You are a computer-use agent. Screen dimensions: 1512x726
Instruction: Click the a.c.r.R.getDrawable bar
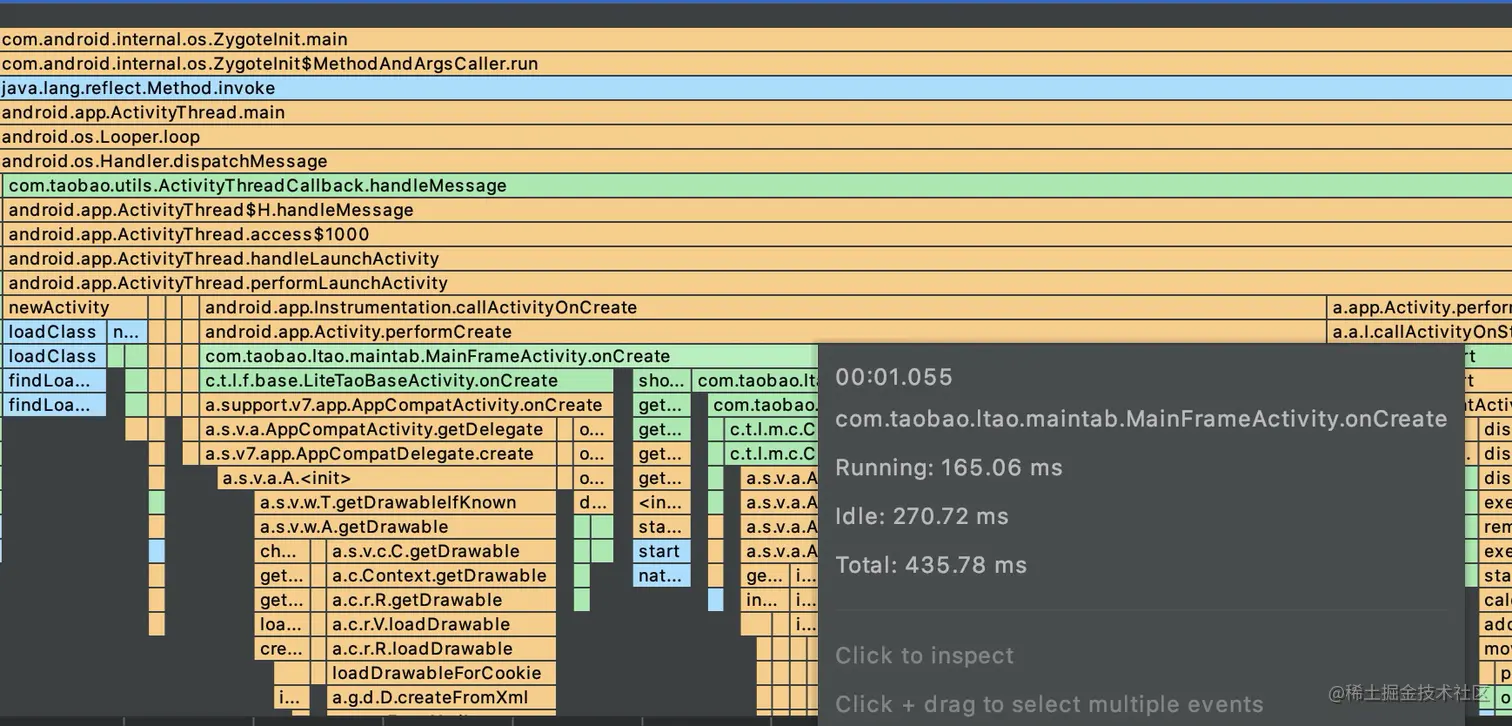tap(441, 600)
